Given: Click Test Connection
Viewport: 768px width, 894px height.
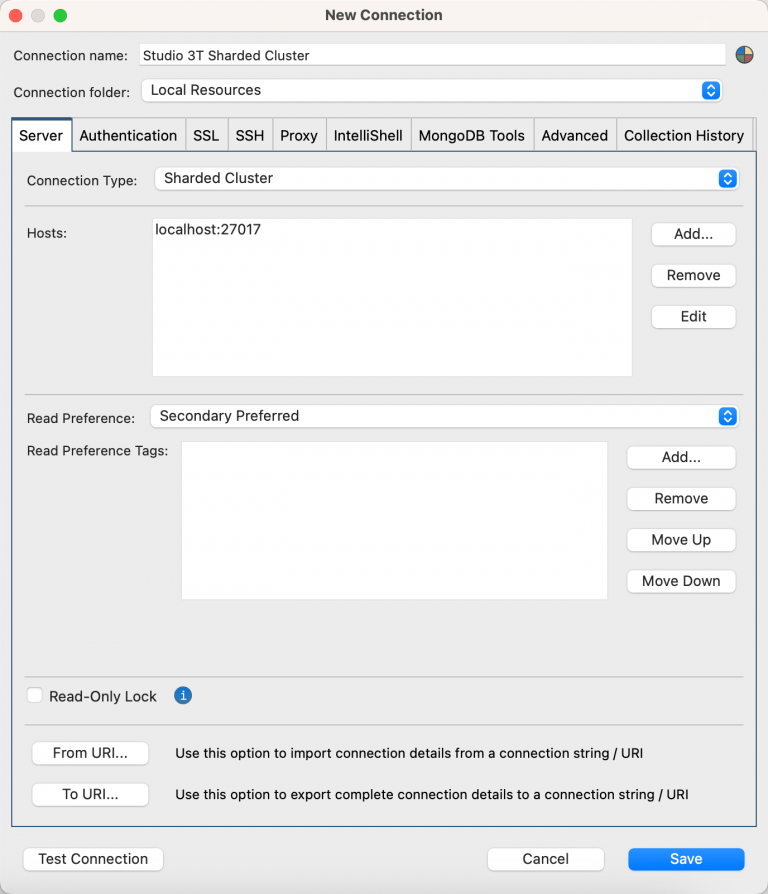Looking at the screenshot, I should click(x=92, y=859).
